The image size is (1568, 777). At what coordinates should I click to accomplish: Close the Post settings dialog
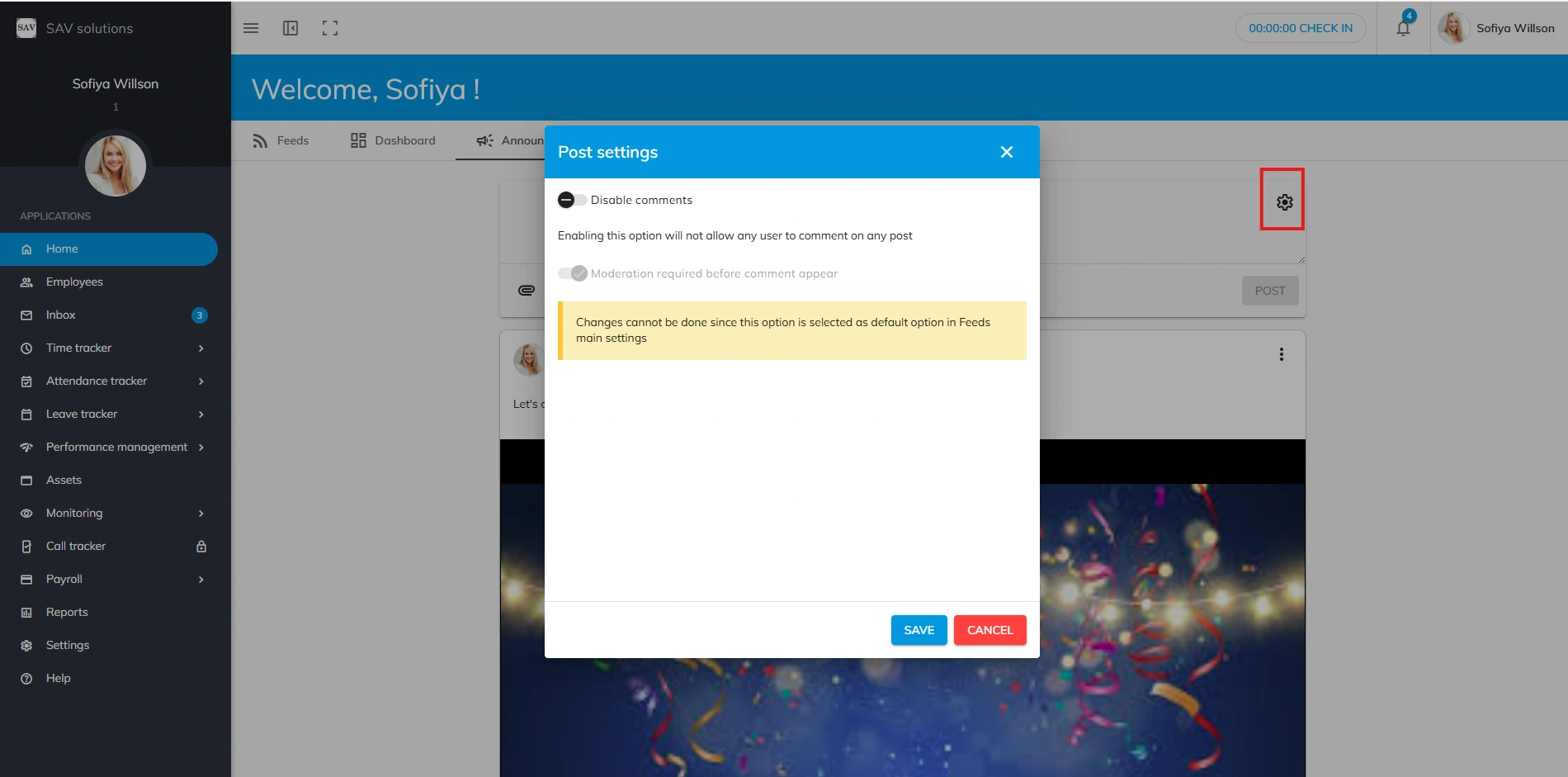1006,152
